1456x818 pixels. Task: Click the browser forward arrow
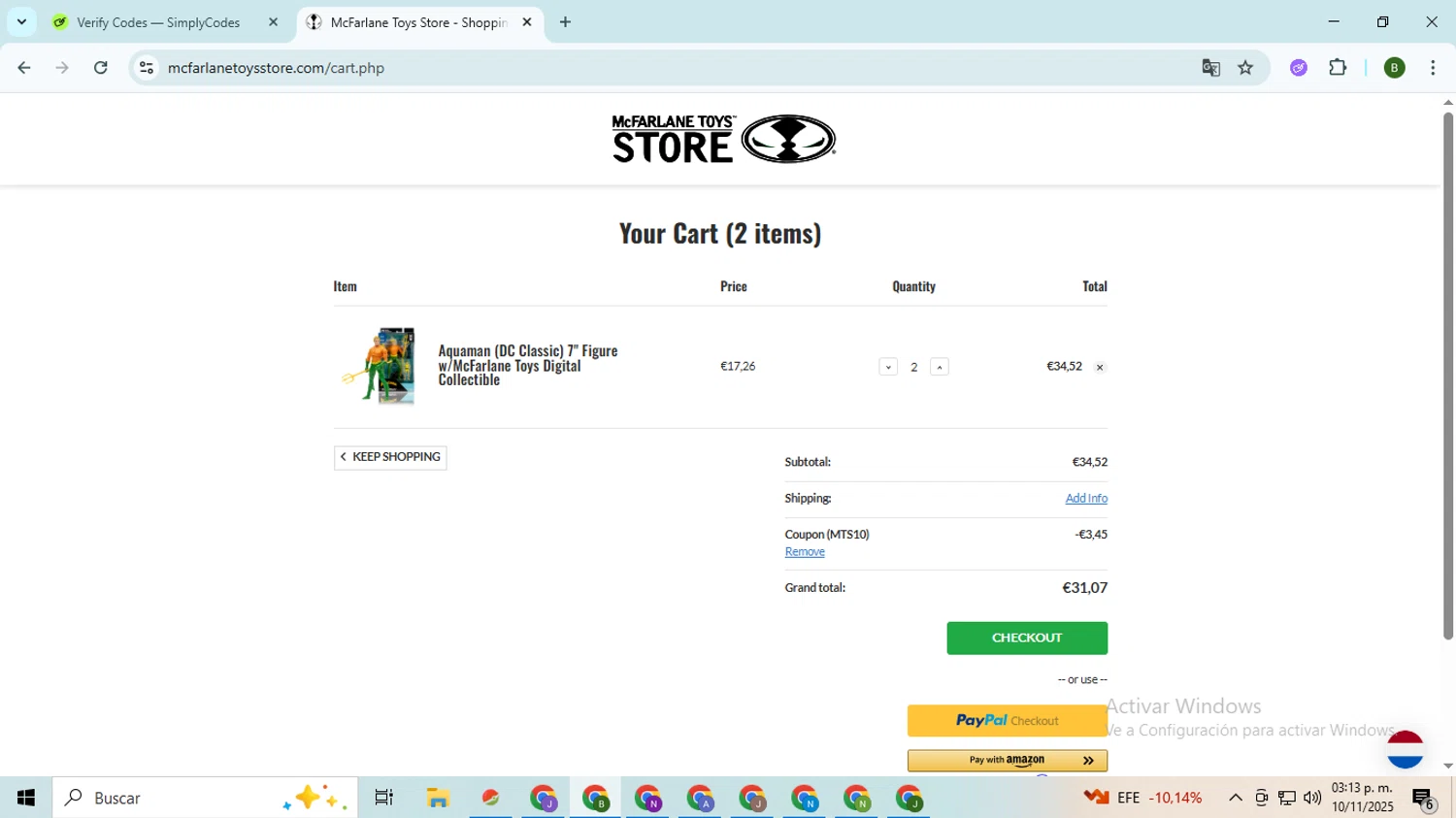click(62, 68)
